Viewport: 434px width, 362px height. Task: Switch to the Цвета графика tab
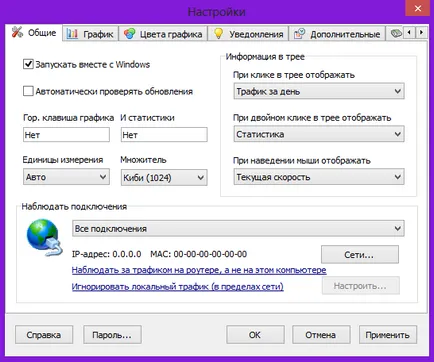[x=163, y=34]
